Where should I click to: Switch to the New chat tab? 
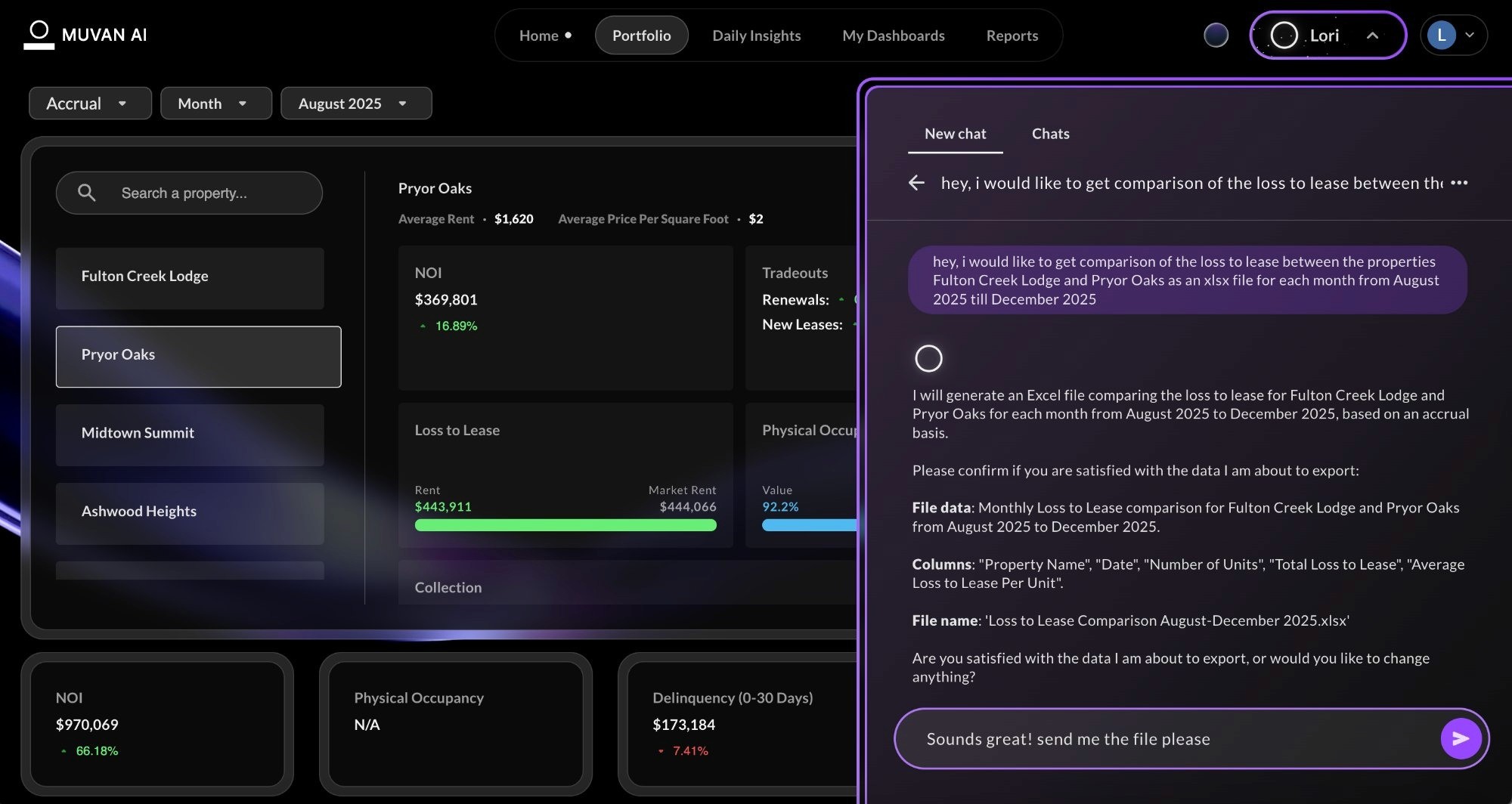[955, 134]
